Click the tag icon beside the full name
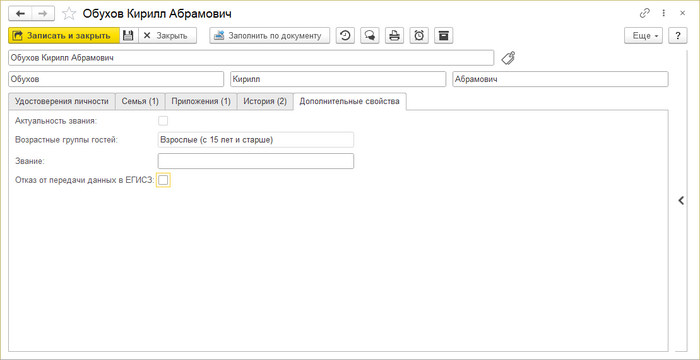The height and width of the screenshot is (360, 700). [x=508, y=58]
